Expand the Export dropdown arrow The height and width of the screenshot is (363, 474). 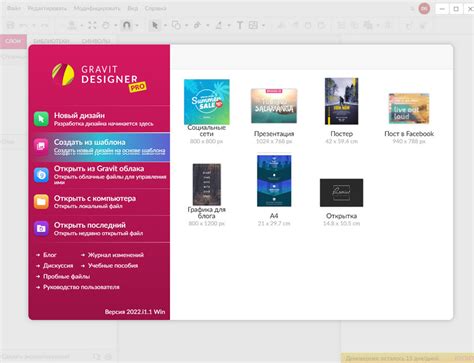point(82,26)
